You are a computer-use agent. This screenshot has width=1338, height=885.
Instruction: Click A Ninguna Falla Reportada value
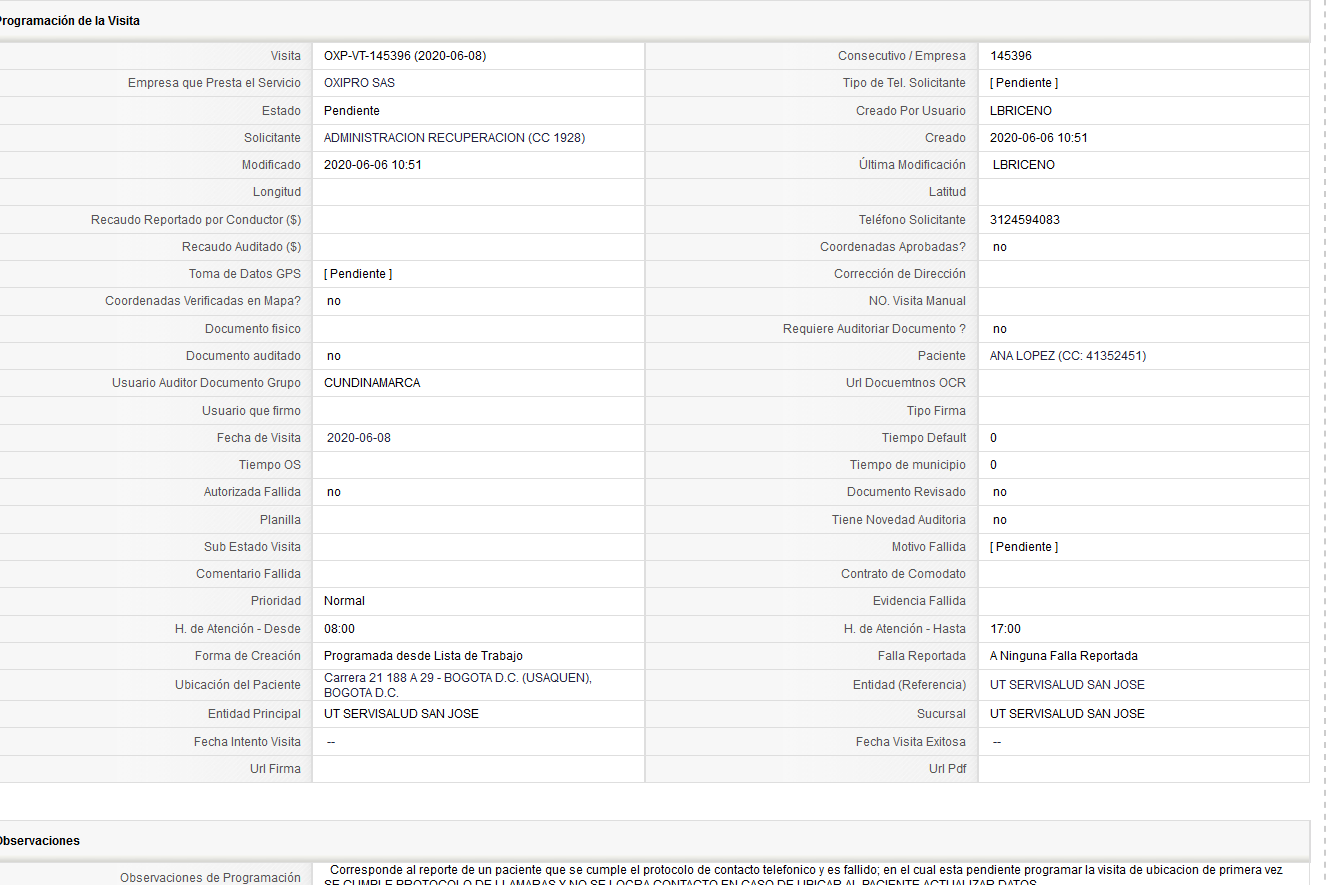tap(1064, 656)
